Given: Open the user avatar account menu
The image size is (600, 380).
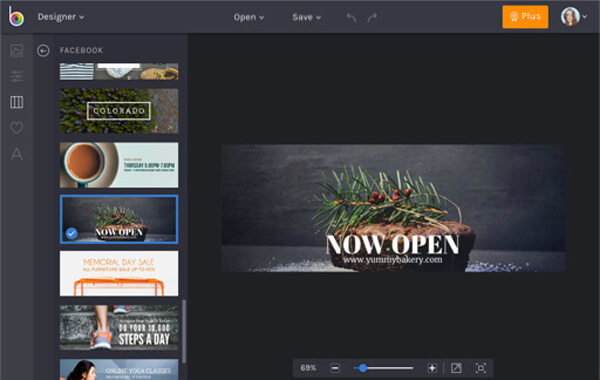Looking at the screenshot, I should point(574,16).
